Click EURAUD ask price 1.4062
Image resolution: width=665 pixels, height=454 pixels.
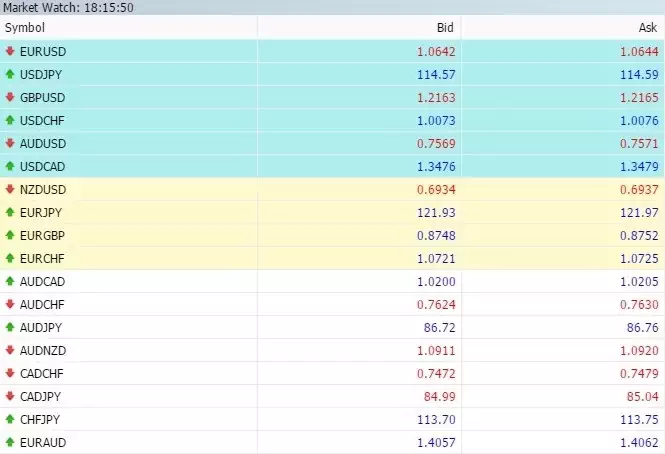click(x=639, y=443)
